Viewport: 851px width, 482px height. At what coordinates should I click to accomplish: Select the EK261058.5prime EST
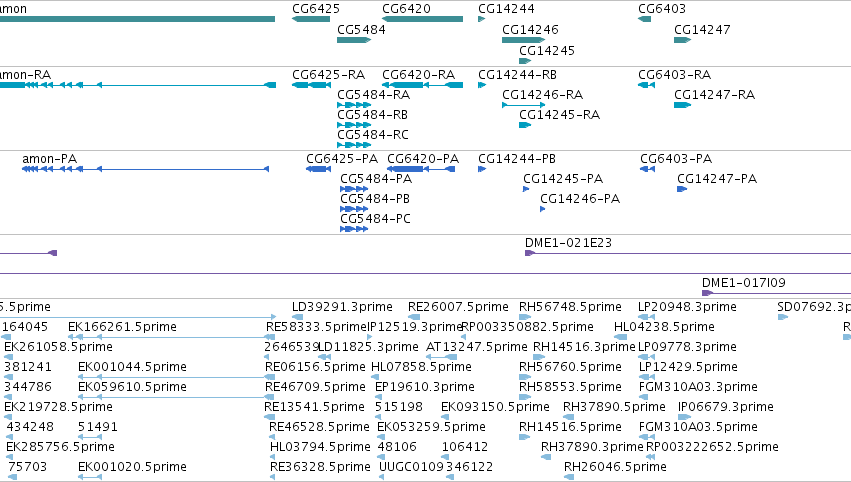pos(8,357)
